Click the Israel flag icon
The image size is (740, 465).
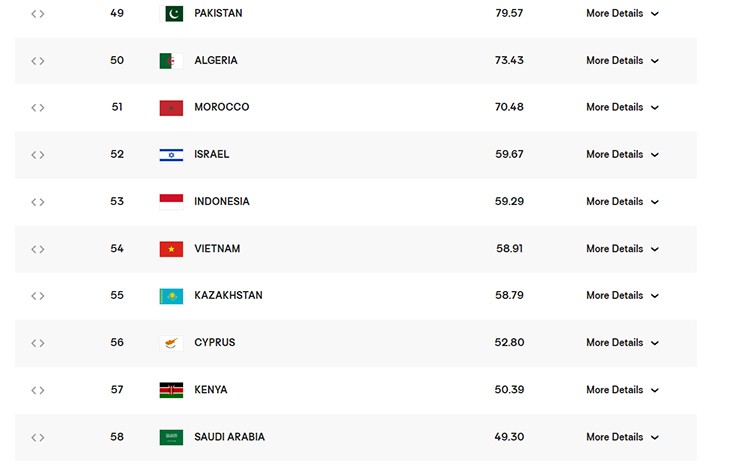click(x=171, y=155)
